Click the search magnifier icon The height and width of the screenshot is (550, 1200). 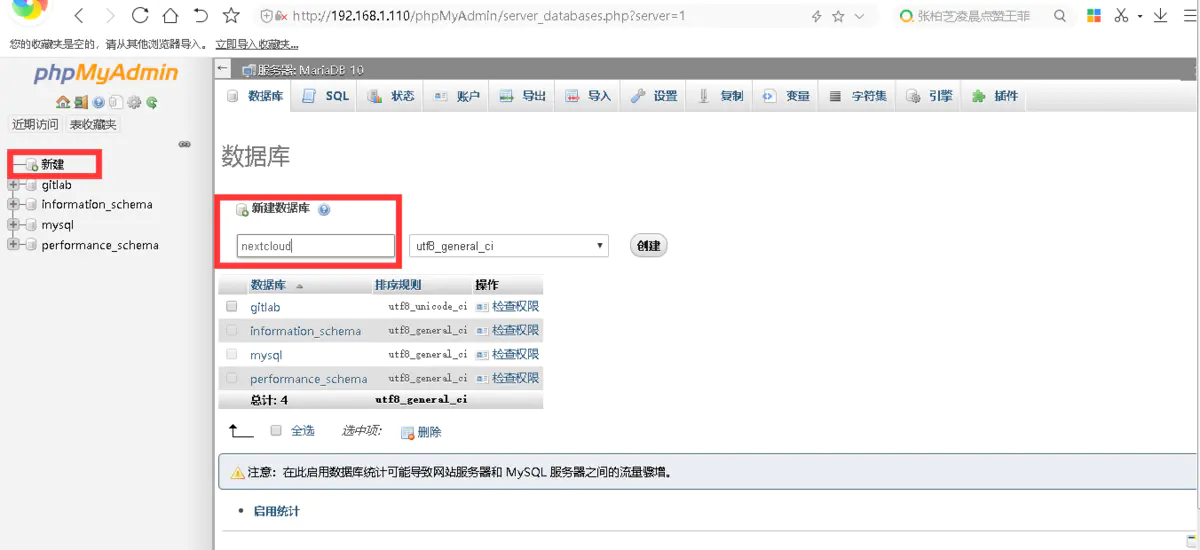click(x=1060, y=16)
